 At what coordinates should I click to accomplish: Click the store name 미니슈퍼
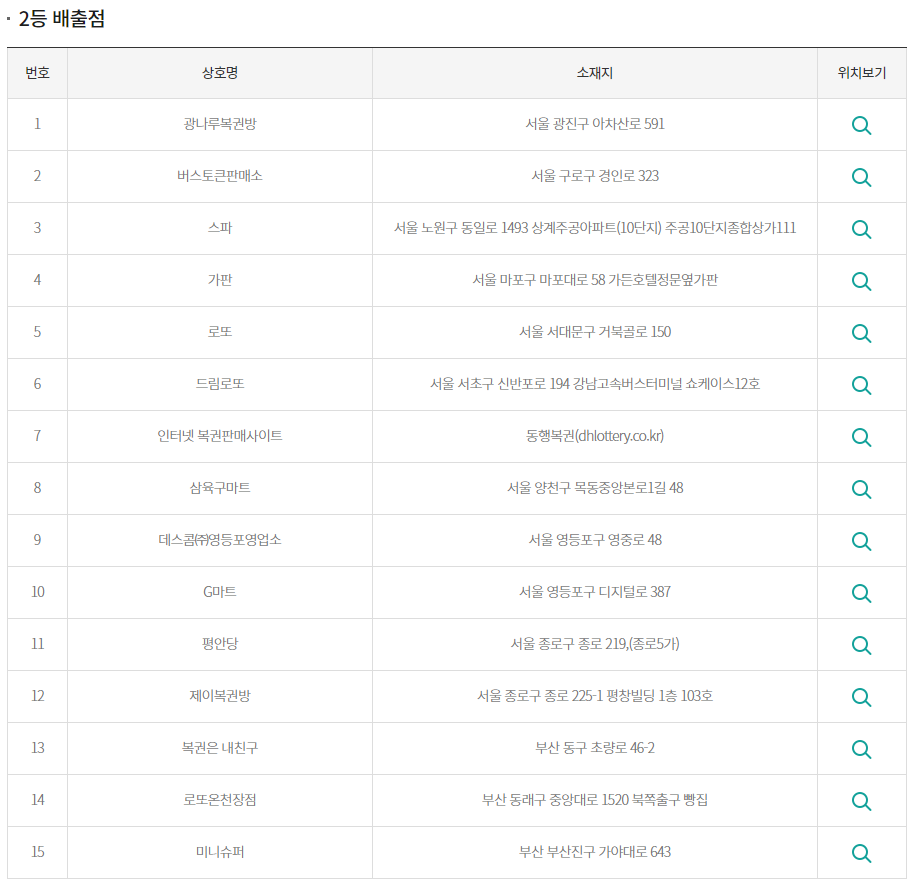click(220, 852)
